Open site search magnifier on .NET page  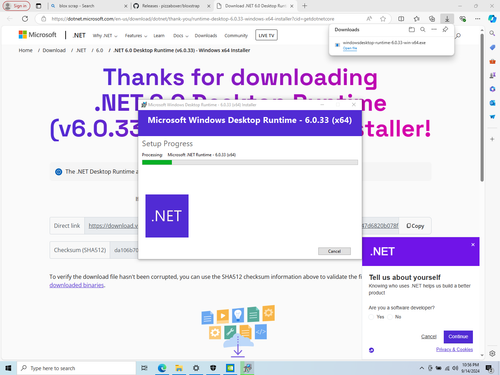coord(458,35)
